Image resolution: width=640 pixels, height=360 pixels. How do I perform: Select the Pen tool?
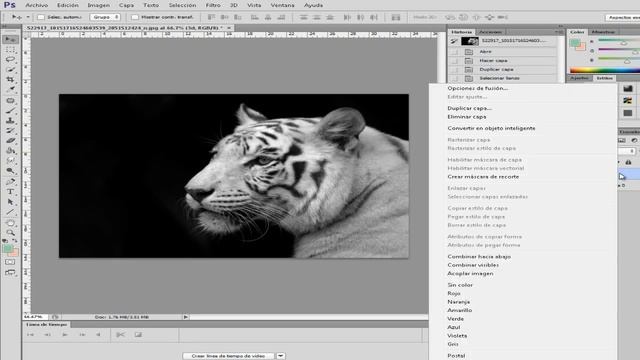click(10, 182)
